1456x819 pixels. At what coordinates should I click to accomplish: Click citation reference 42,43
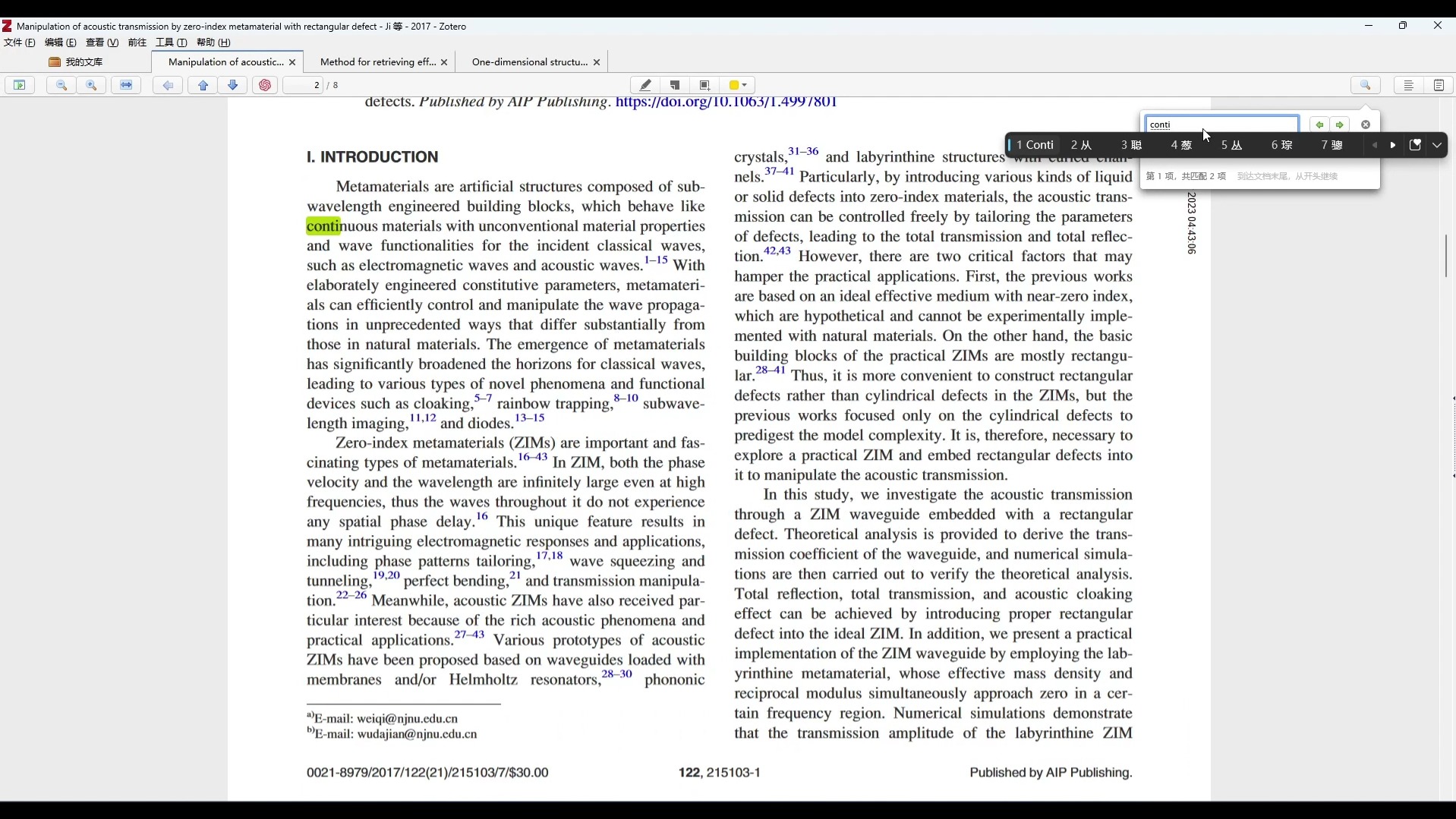click(777, 250)
